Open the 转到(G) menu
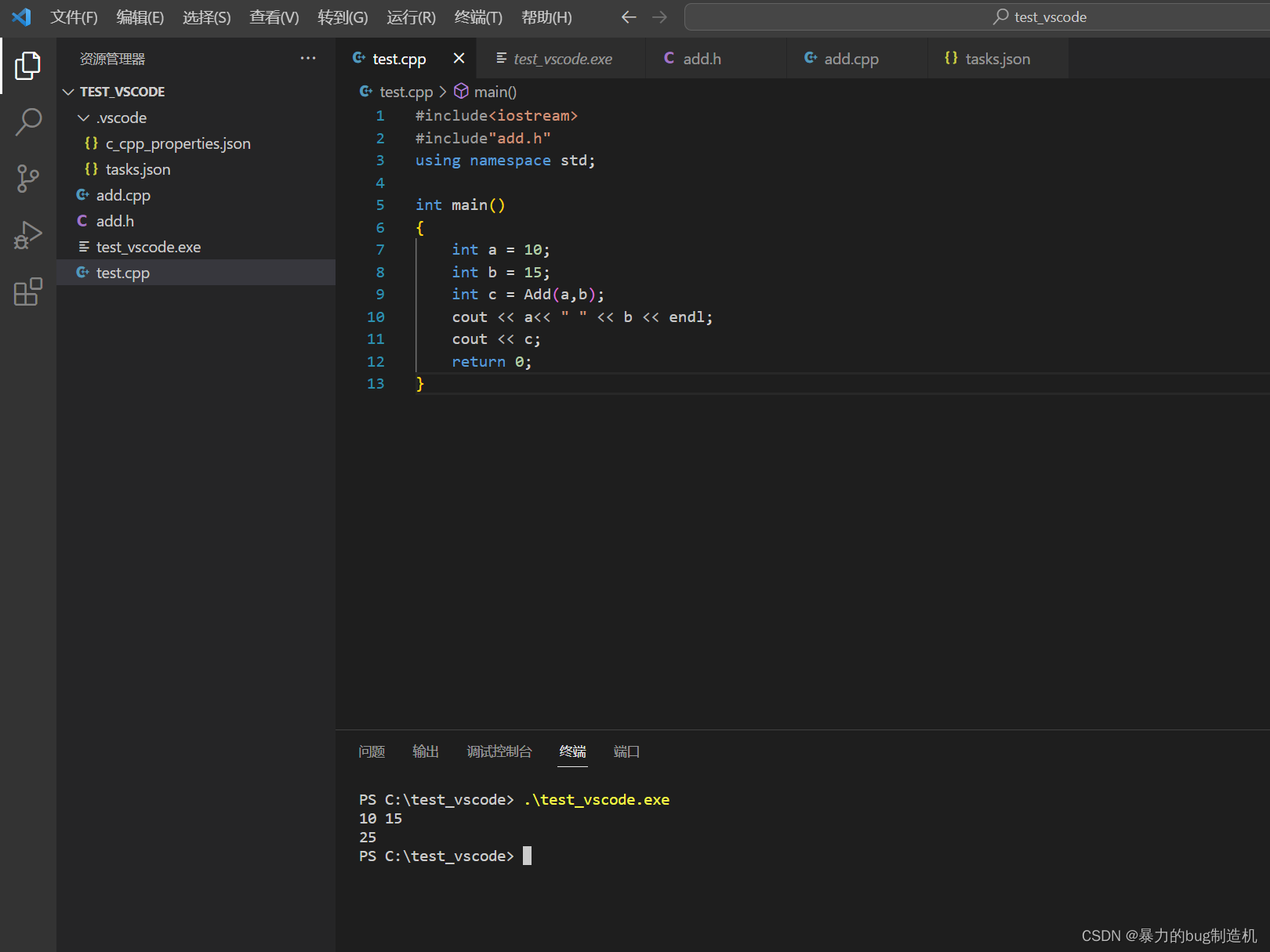 343,17
